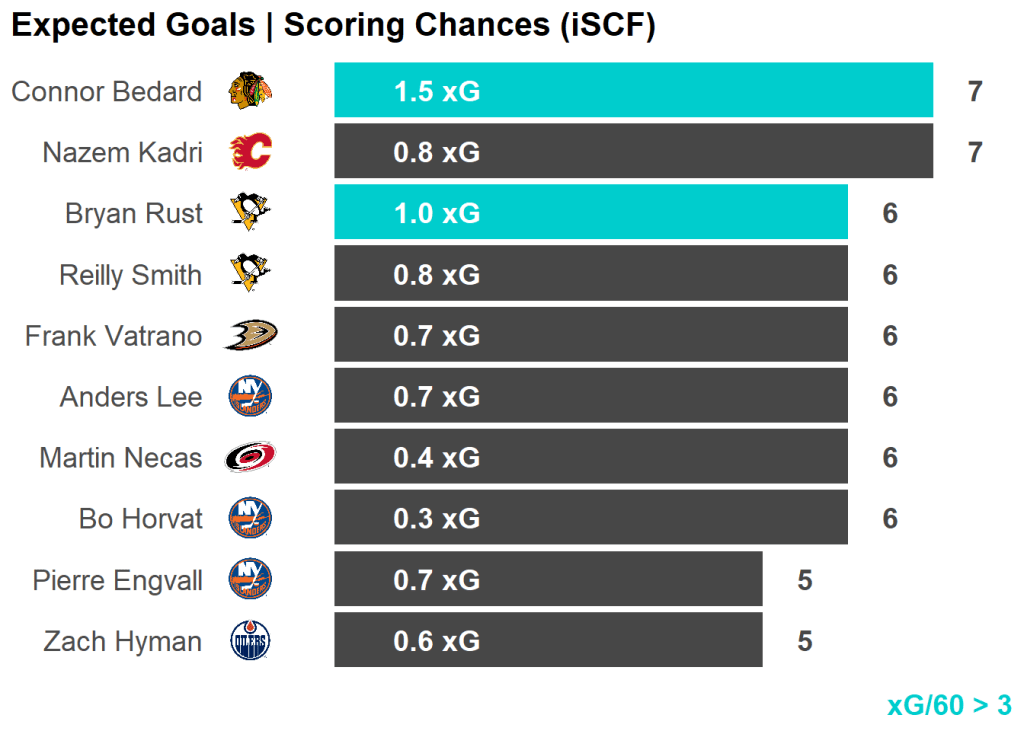Click the Zach Hyman player label

tap(122, 642)
